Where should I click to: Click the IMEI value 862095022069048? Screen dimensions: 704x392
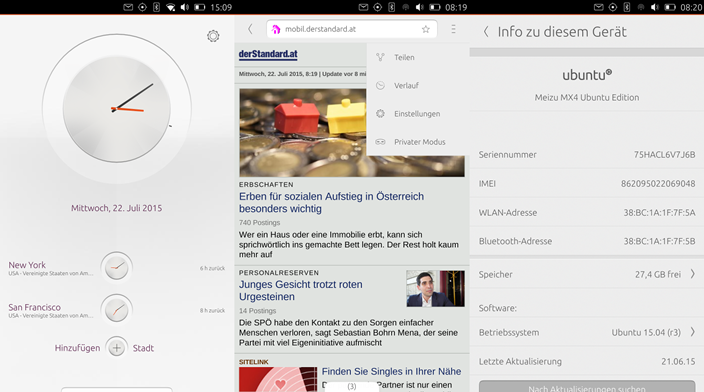(658, 183)
